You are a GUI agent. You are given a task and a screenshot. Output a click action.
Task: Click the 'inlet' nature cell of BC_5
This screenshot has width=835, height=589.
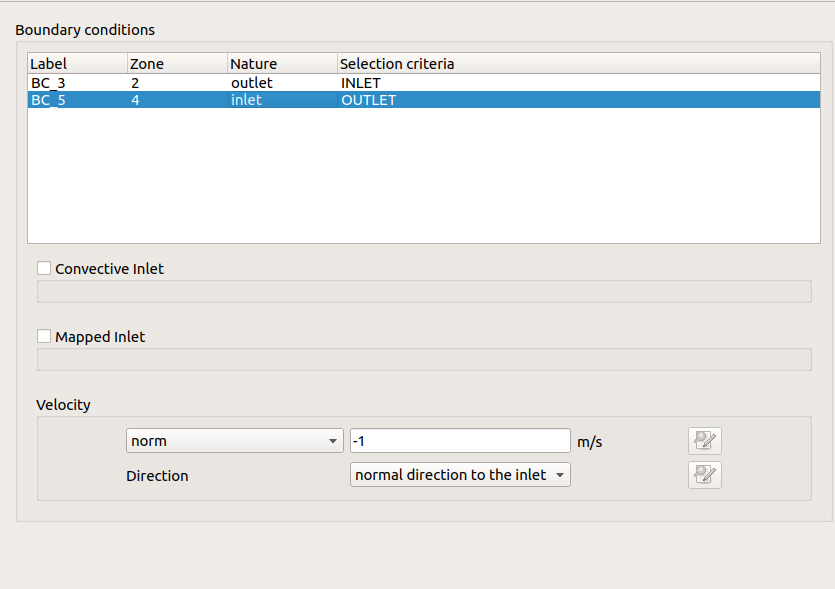point(246,100)
